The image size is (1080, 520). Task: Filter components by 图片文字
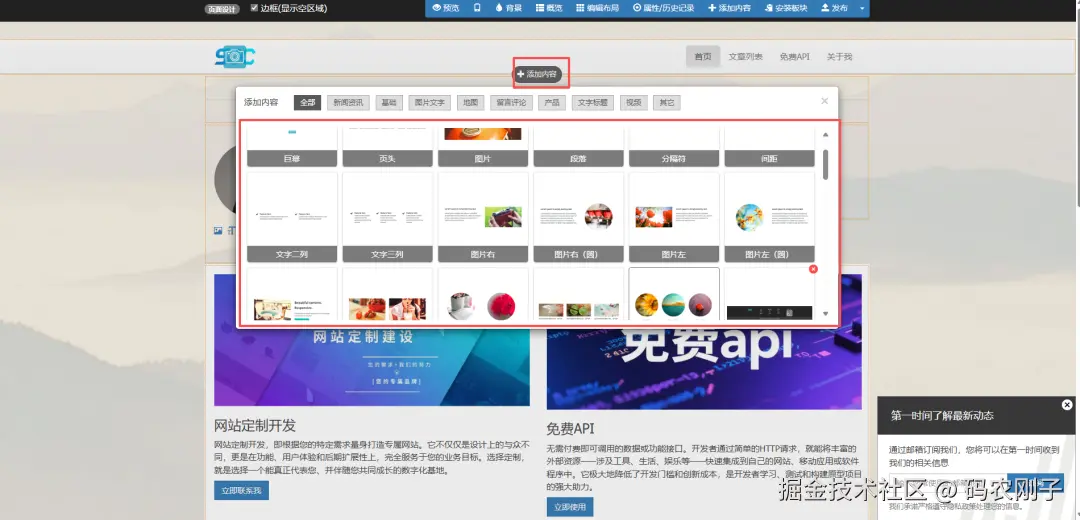click(429, 103)
